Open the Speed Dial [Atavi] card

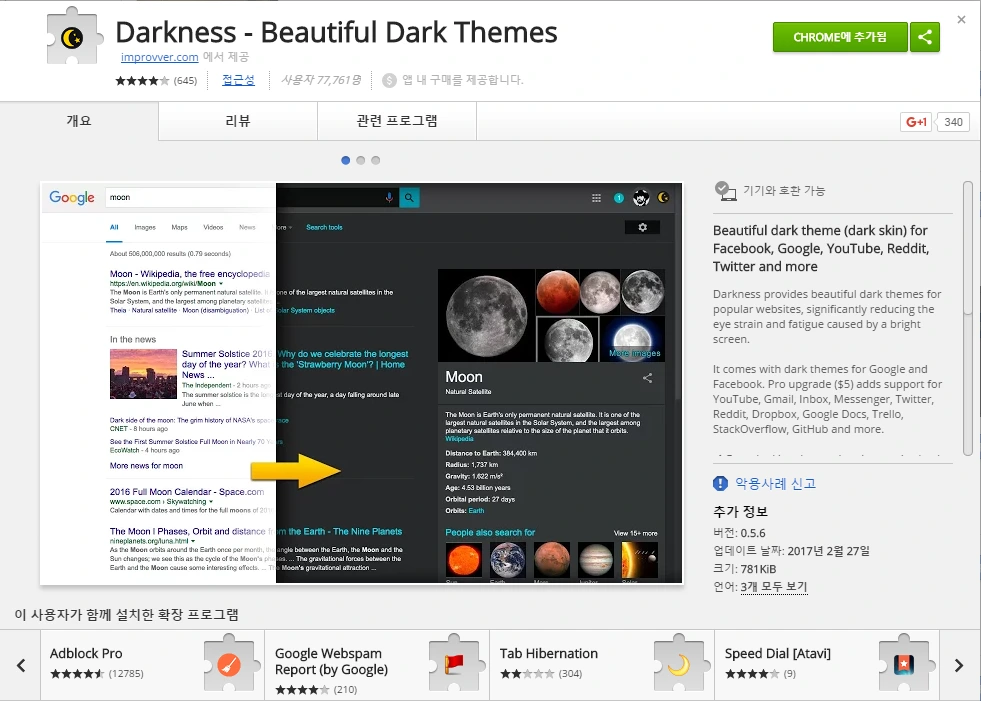(x=827, y=665)
